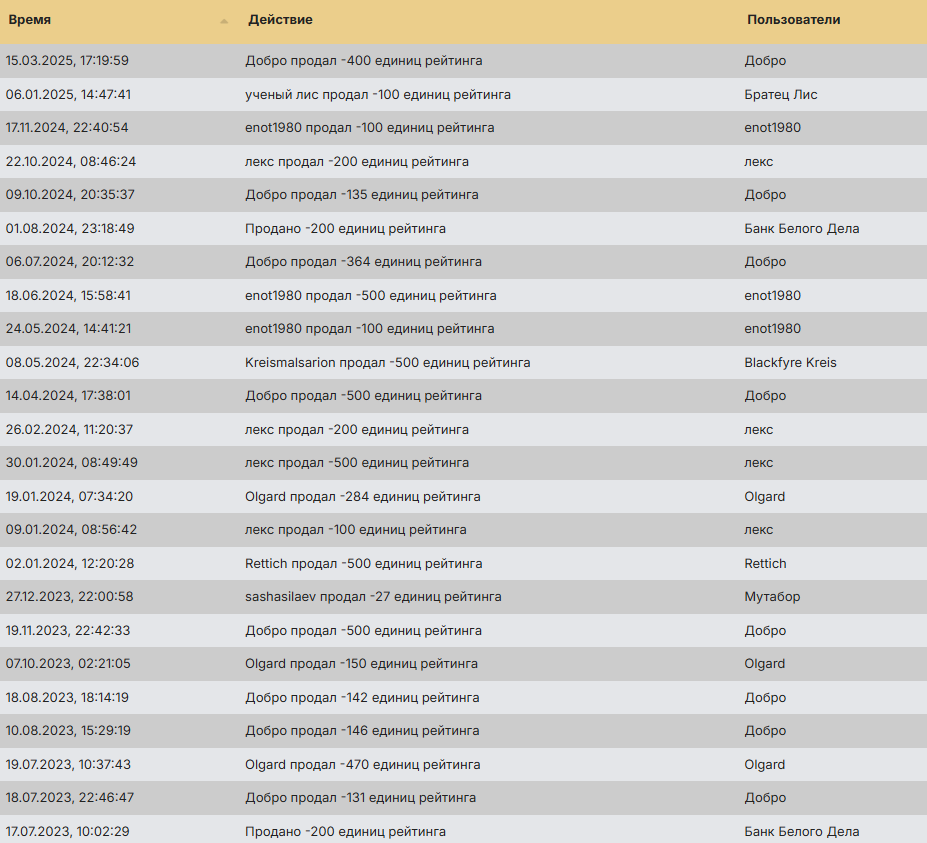Click the Время column header label

pyautogui.click(x=30, y=20)
